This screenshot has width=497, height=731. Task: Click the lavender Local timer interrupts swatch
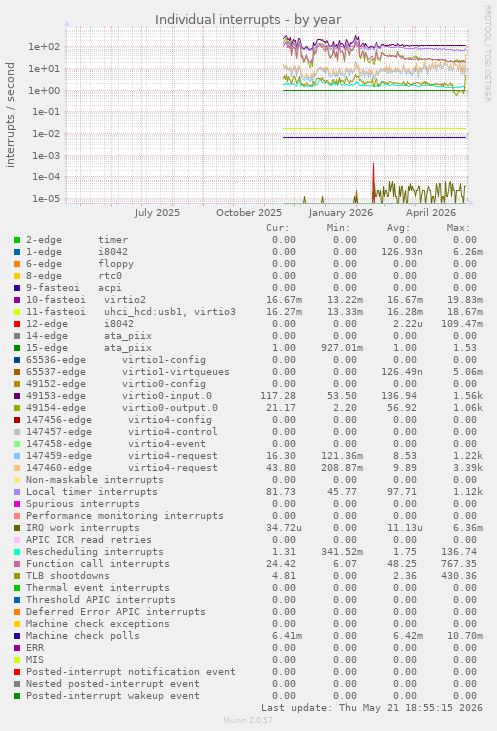(x=17, y=492)
